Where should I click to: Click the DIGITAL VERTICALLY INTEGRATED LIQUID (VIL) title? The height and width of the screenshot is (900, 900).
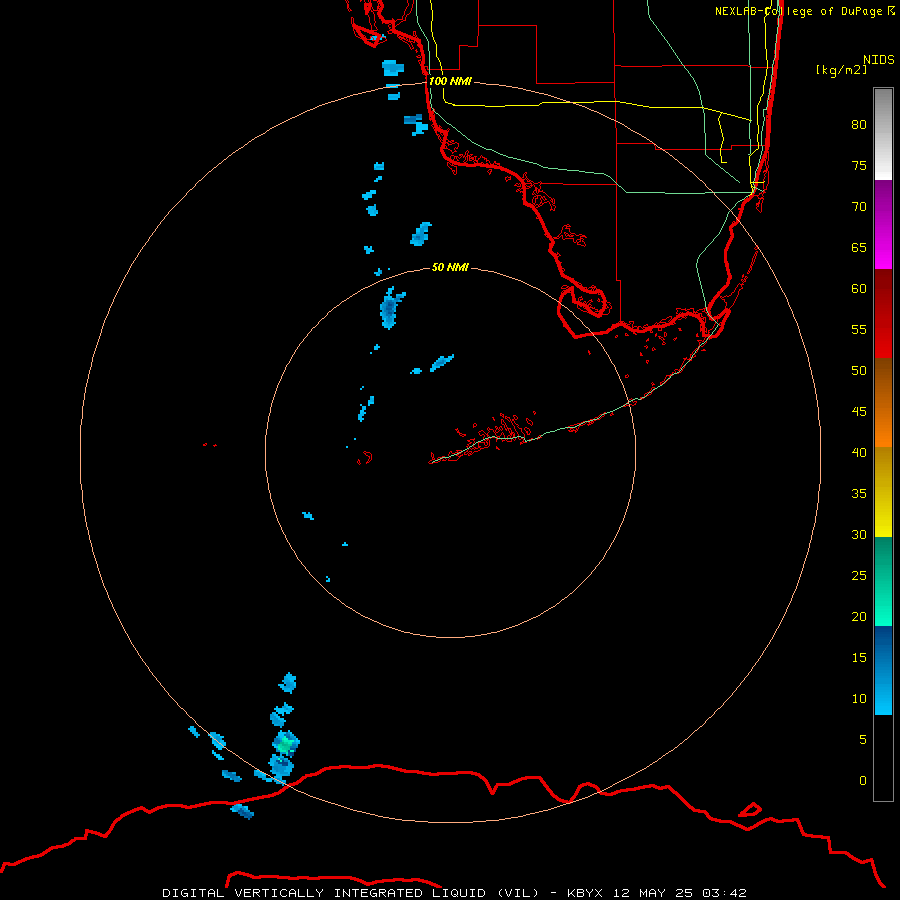coord(350,893)
